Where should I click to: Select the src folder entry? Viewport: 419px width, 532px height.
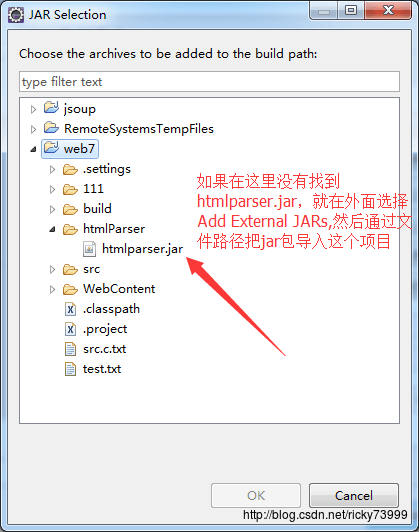coord(92,269)
